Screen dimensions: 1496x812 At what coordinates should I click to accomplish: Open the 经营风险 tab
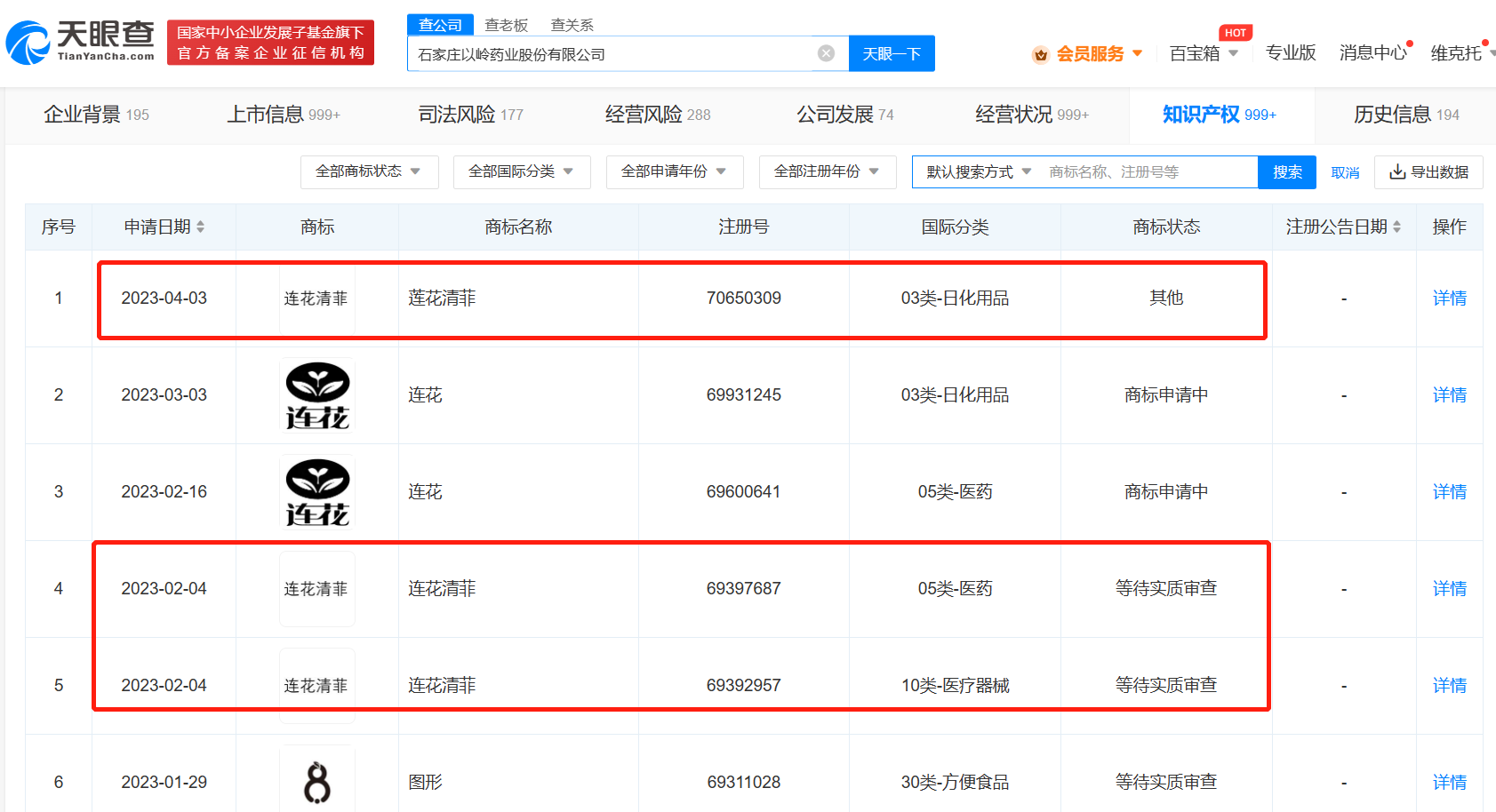tap(658, 115)
